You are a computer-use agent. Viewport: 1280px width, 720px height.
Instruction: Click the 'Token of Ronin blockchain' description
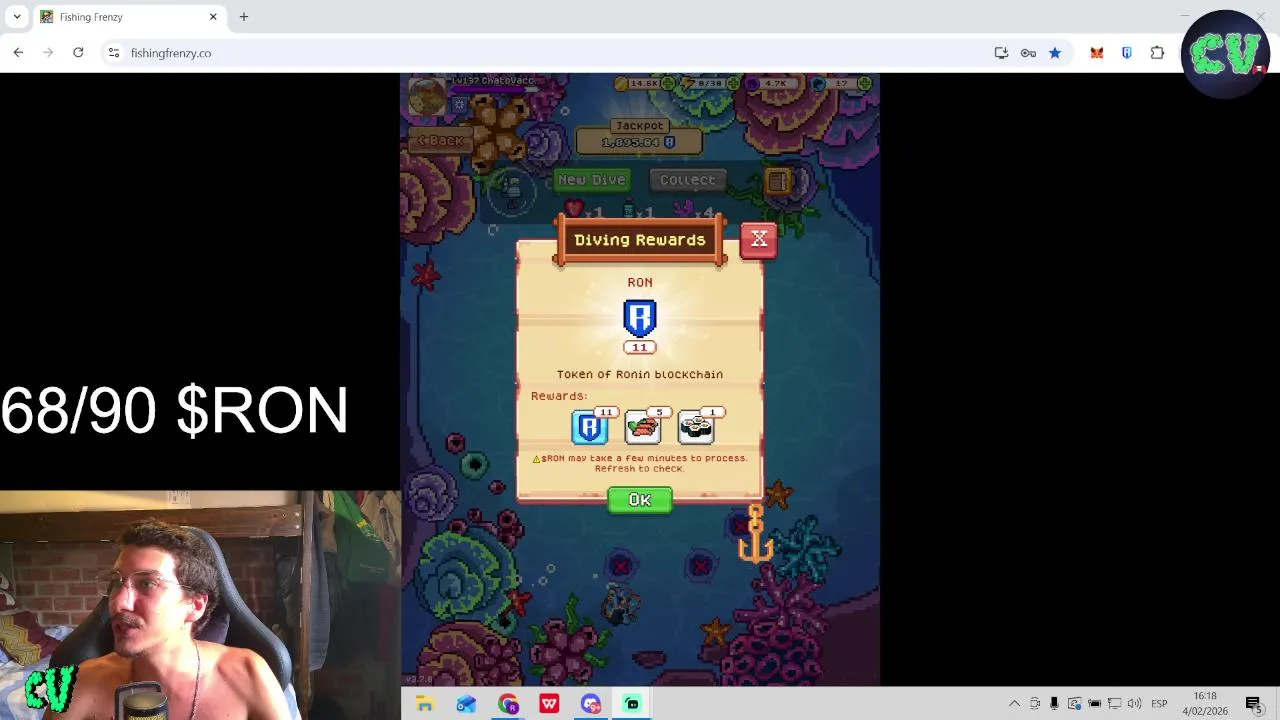coord(640,374)
